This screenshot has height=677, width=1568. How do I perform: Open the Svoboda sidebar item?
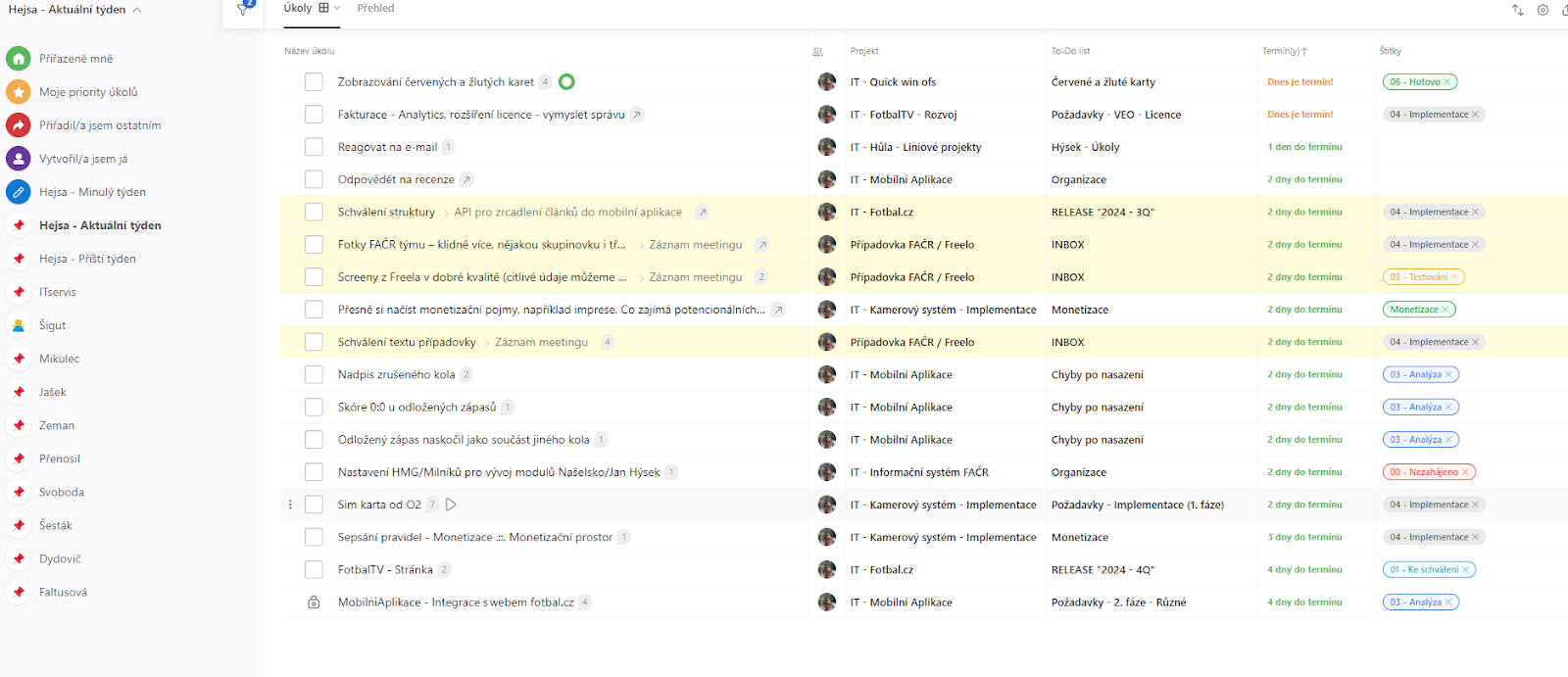(x=62, y=492)
